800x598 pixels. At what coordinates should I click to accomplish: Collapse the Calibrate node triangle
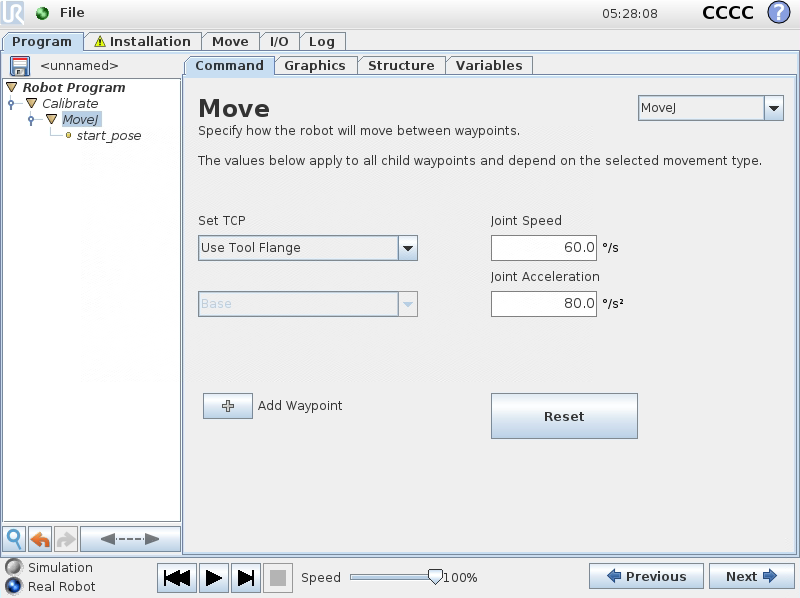coord(32,103)
